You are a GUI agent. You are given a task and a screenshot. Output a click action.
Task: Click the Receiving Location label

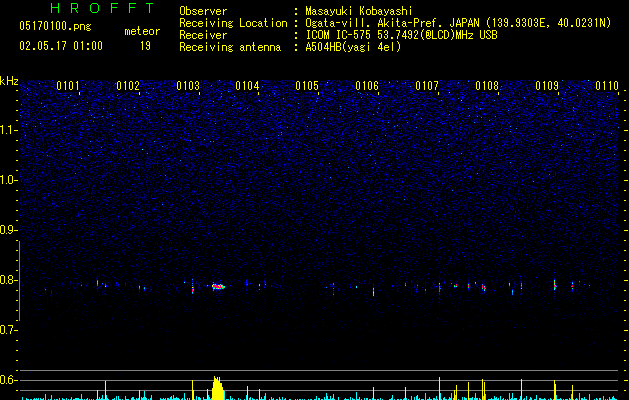click(x=233, y=23)
